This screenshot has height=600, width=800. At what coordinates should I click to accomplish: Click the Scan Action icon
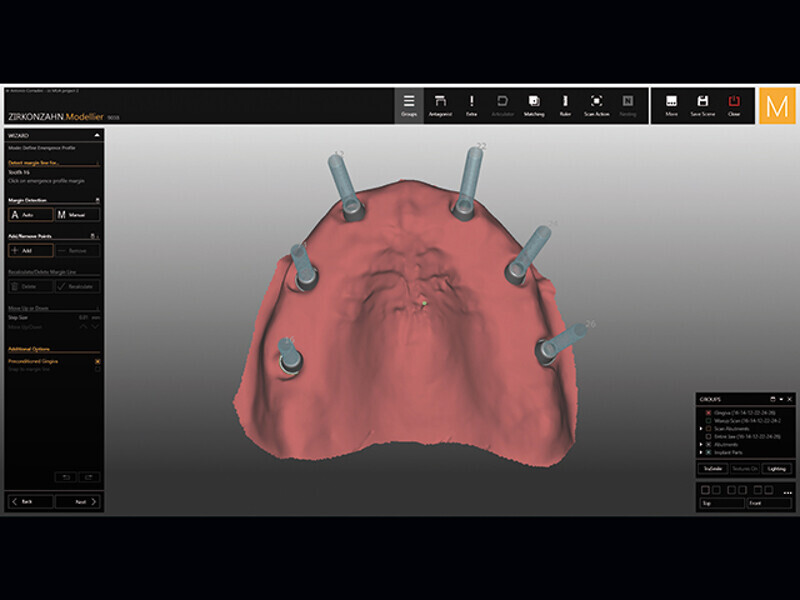coord(596,105)
